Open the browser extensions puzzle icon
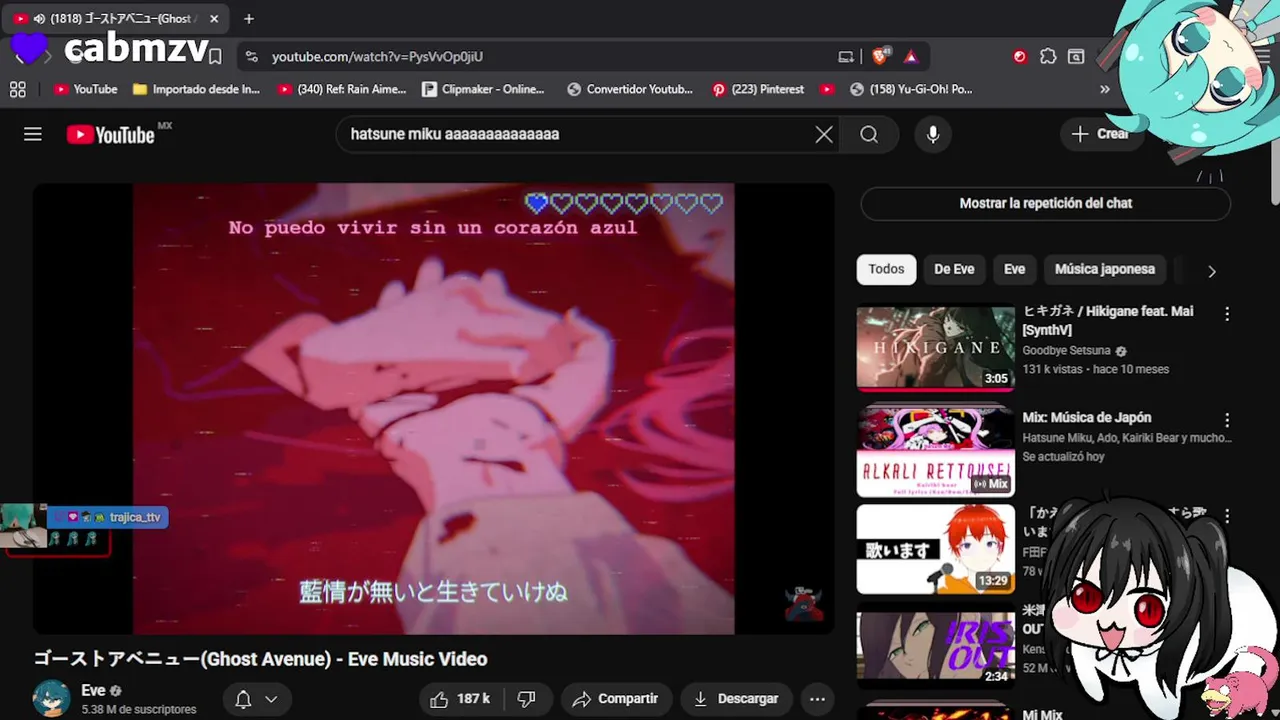The height and width of the screenshot is (720, 1280). (1048, 57)
